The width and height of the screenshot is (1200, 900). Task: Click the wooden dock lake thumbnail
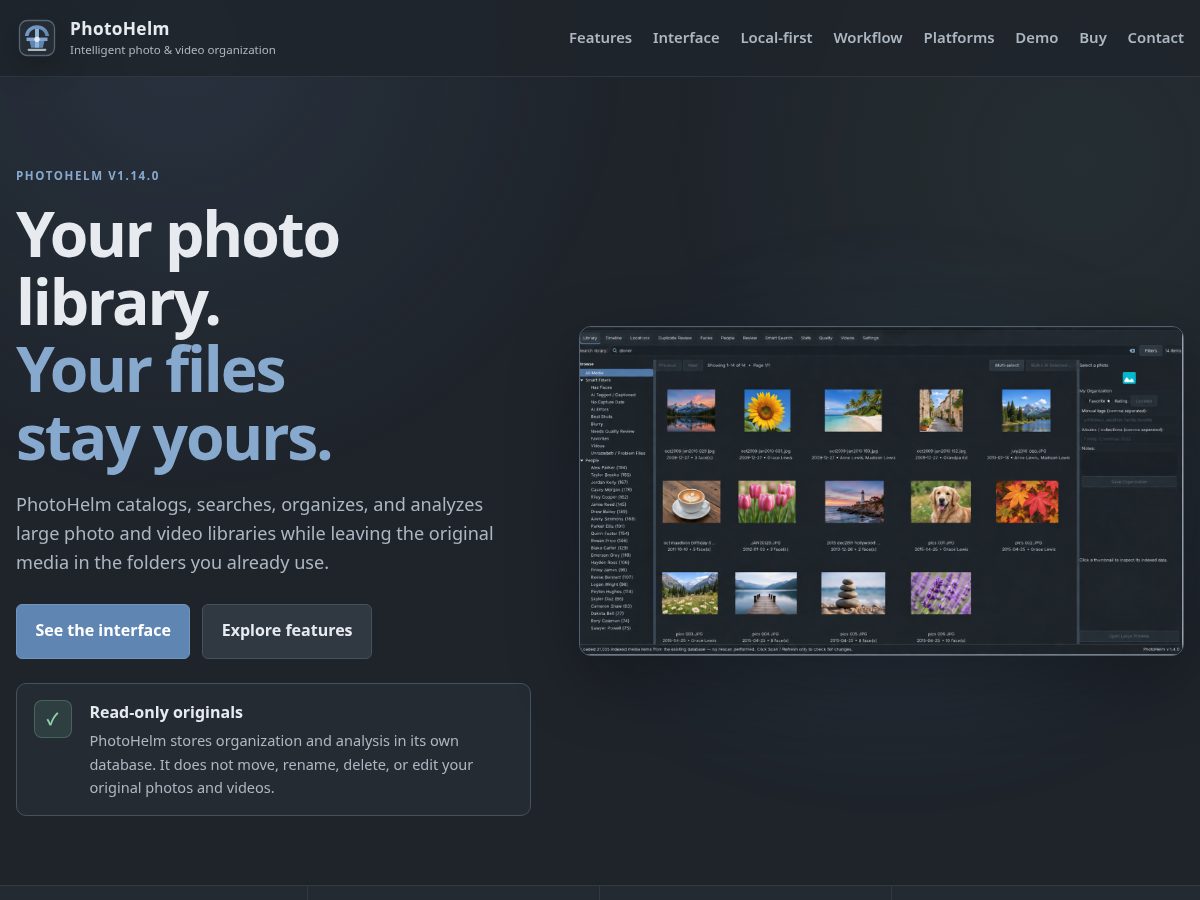[767, 593]
